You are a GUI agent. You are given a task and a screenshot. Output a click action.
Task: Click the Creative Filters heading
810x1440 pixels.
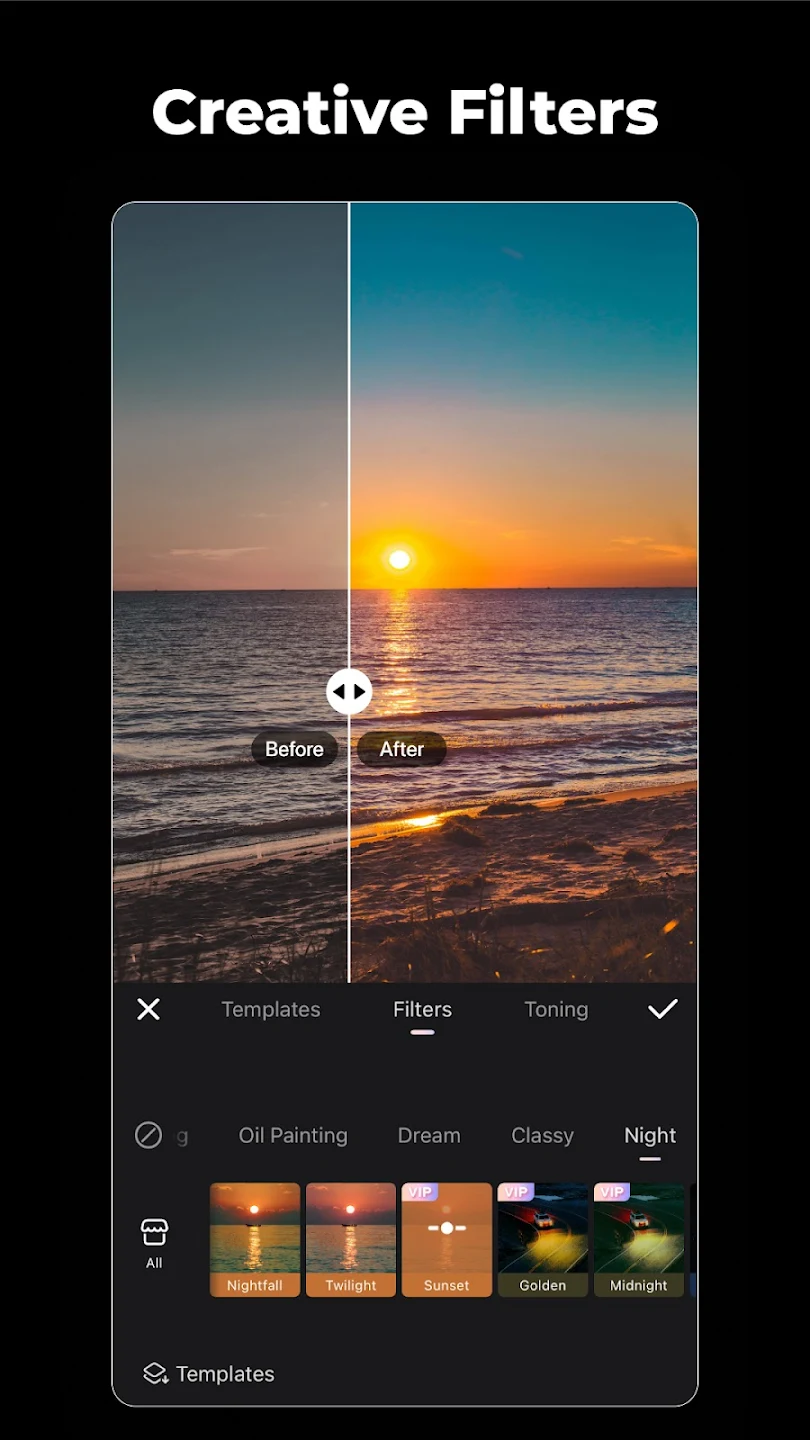click(x=405, y=111)
